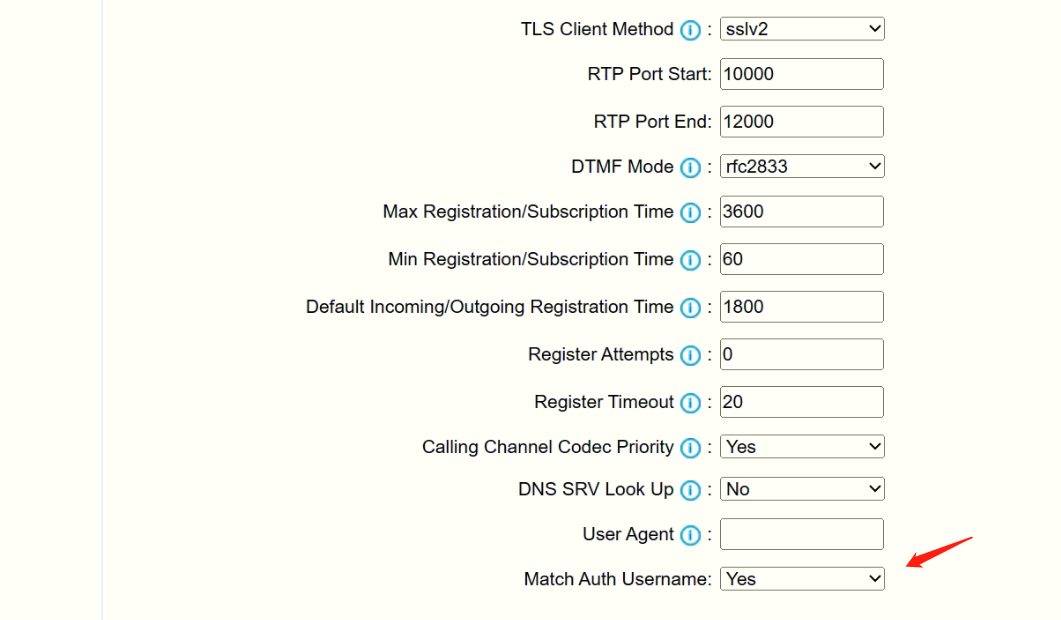Show help for Default Incoming/Outgoing Registration Time
Viewport: 1061px width, 620px height.
point(690,308)
